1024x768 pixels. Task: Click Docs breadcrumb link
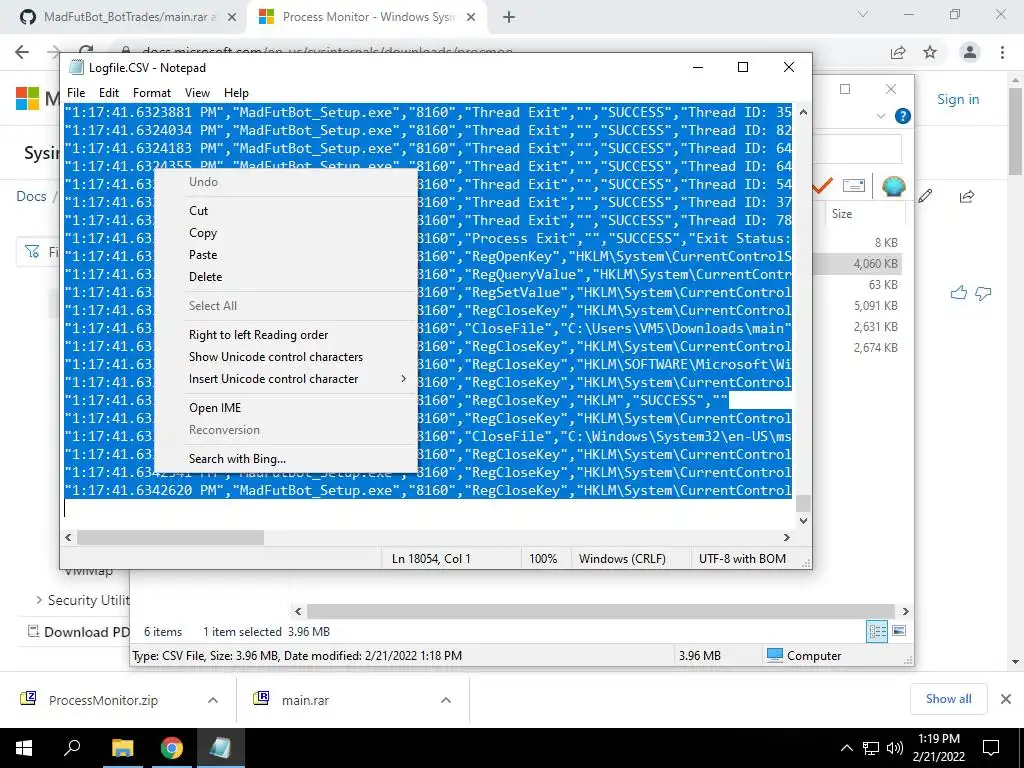[x=31, y=196]
